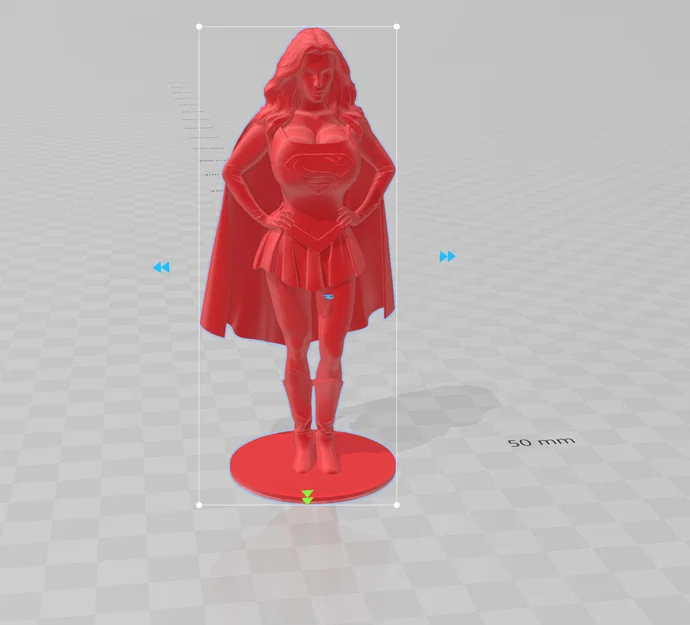Click the small blue arrow handle at model center

coord(328,298)
